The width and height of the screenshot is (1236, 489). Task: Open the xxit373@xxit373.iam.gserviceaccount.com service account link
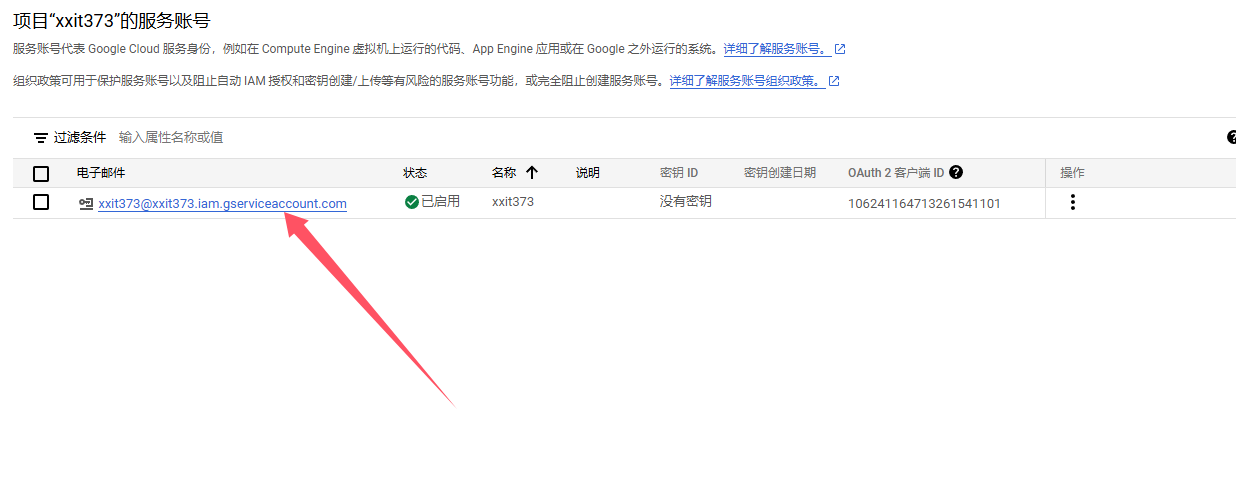222,203
